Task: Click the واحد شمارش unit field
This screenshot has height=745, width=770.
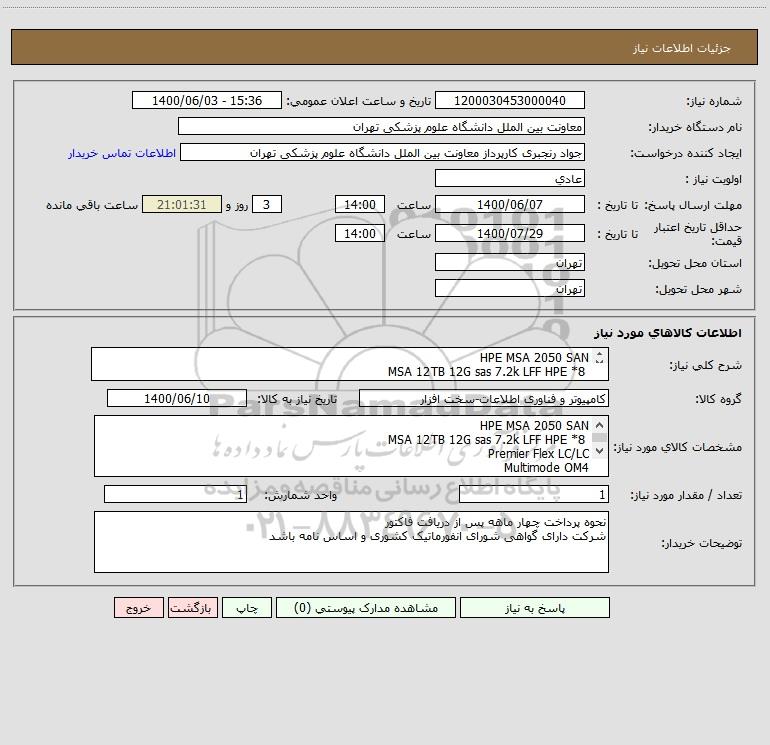Action: [x=175, y=494]
